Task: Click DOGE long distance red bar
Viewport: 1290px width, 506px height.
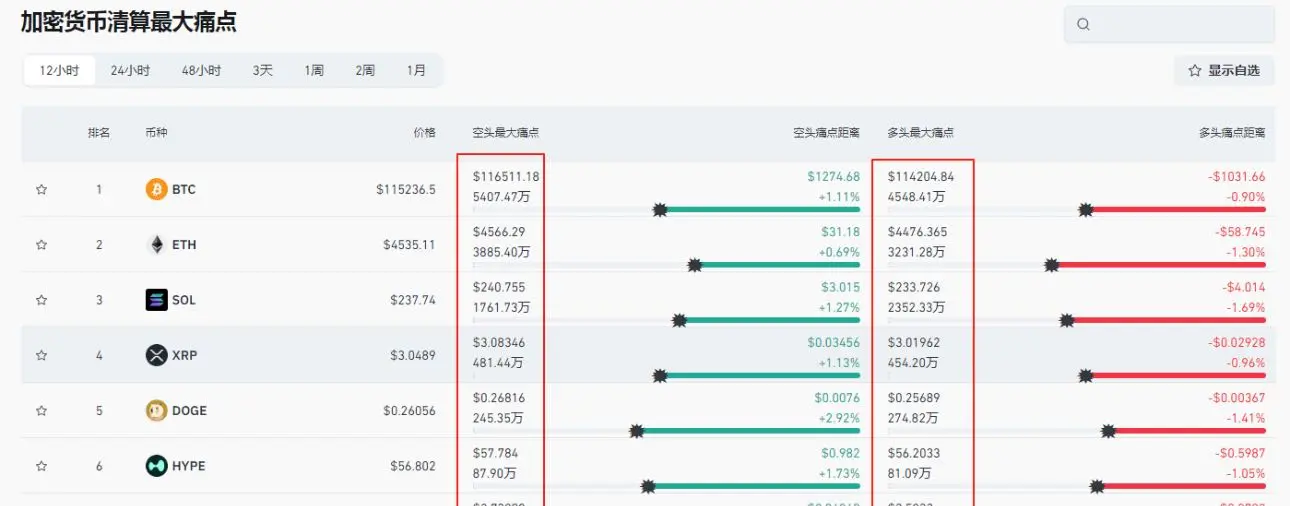Action: point(1187,431)
